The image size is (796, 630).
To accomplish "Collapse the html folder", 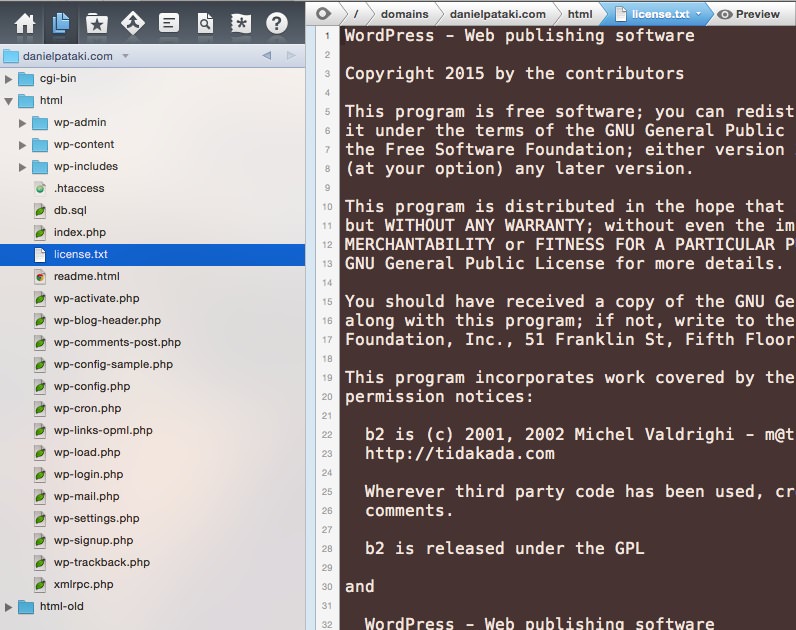I will coord(8,101).
